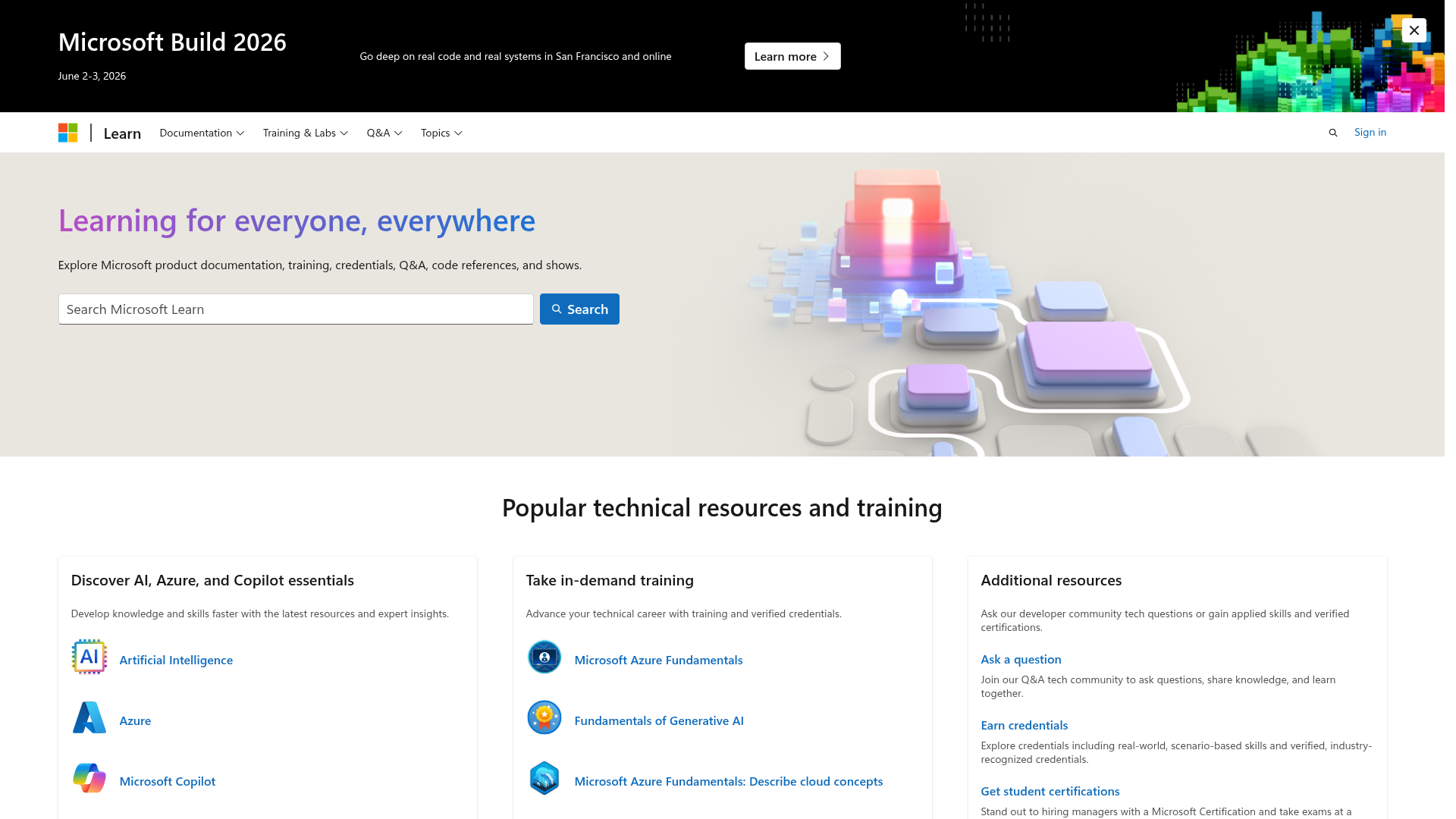Image resolution: width=1456 pixels, height=819 pixels.
Task: Click the Microsoft Azure Fundamentals badge icon
Action: pos(544,657)
